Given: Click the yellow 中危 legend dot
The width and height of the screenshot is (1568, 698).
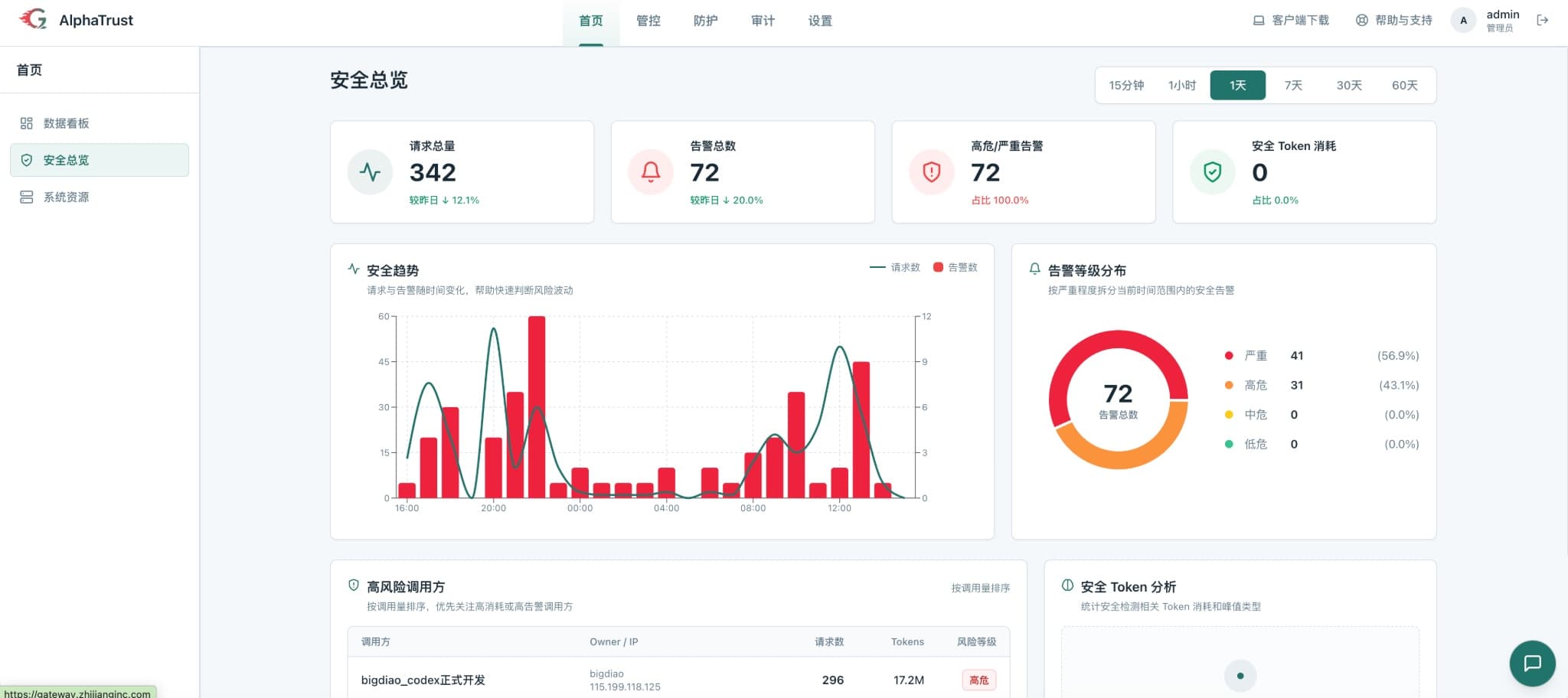Looking at the screenshot, I should pos(1229,415).
